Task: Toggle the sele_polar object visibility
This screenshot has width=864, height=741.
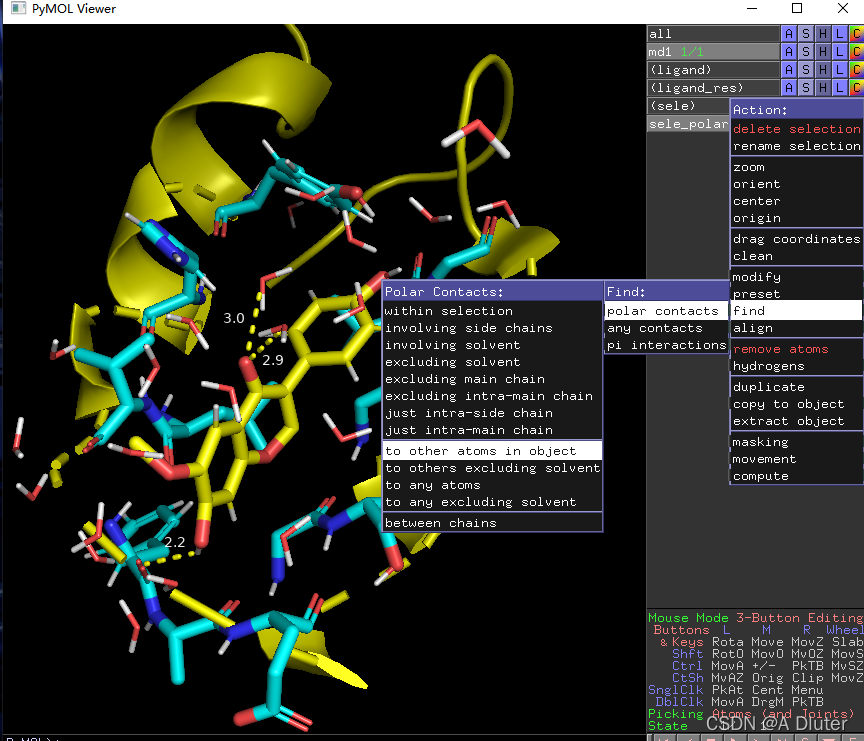Action: coord(688,124)
